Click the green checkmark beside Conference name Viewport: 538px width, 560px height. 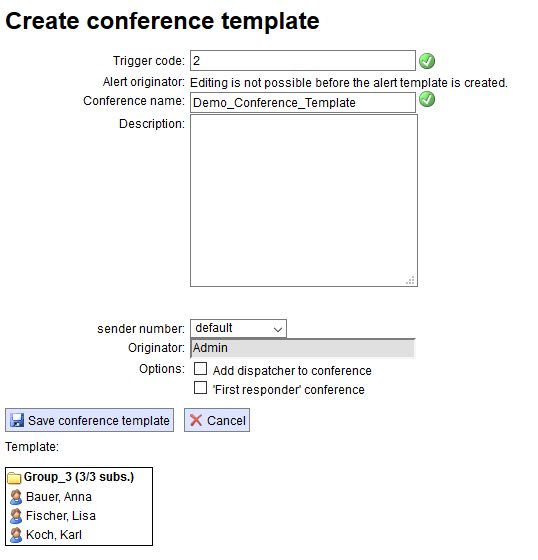tap(427, 99)
